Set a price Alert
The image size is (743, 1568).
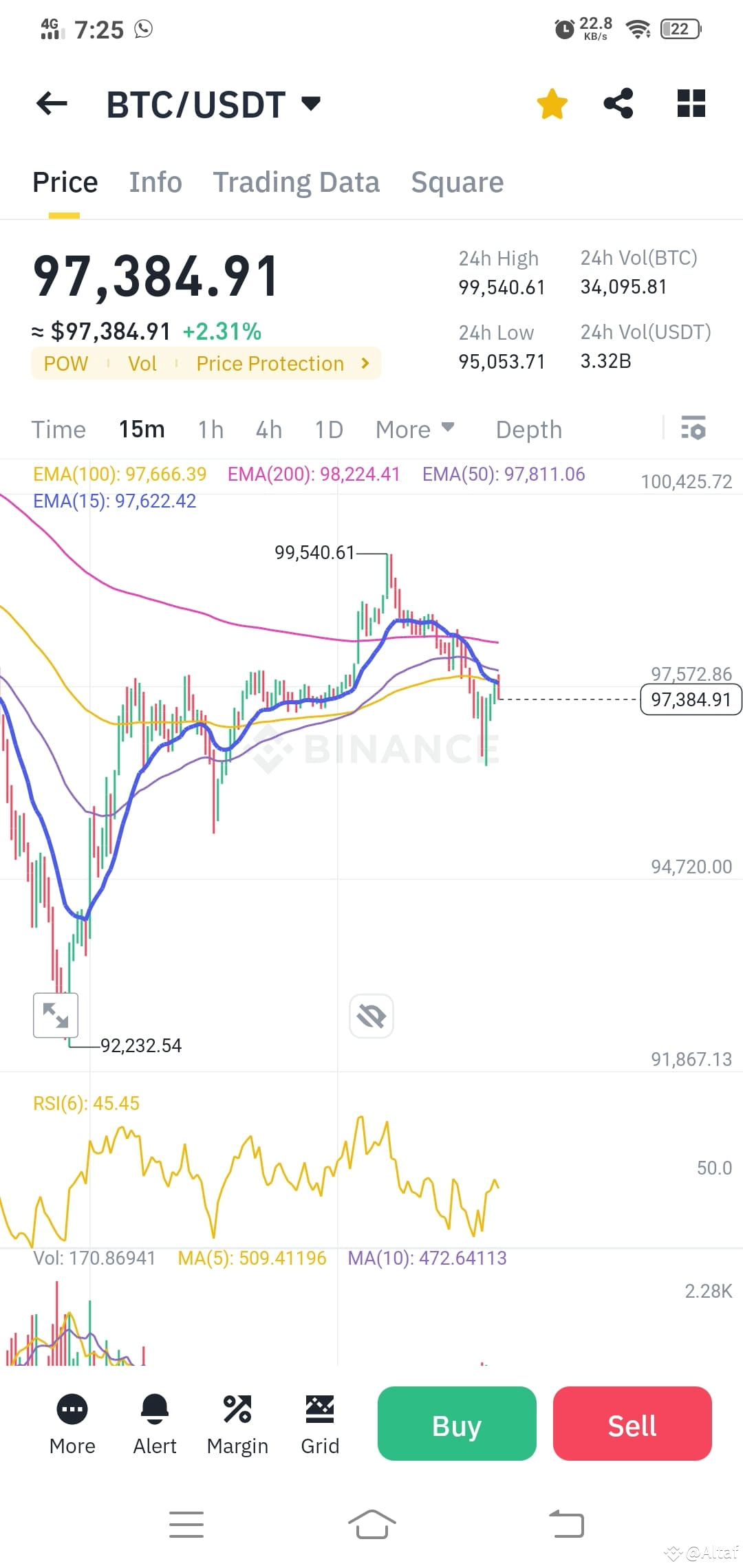(x=154, y=1424)
